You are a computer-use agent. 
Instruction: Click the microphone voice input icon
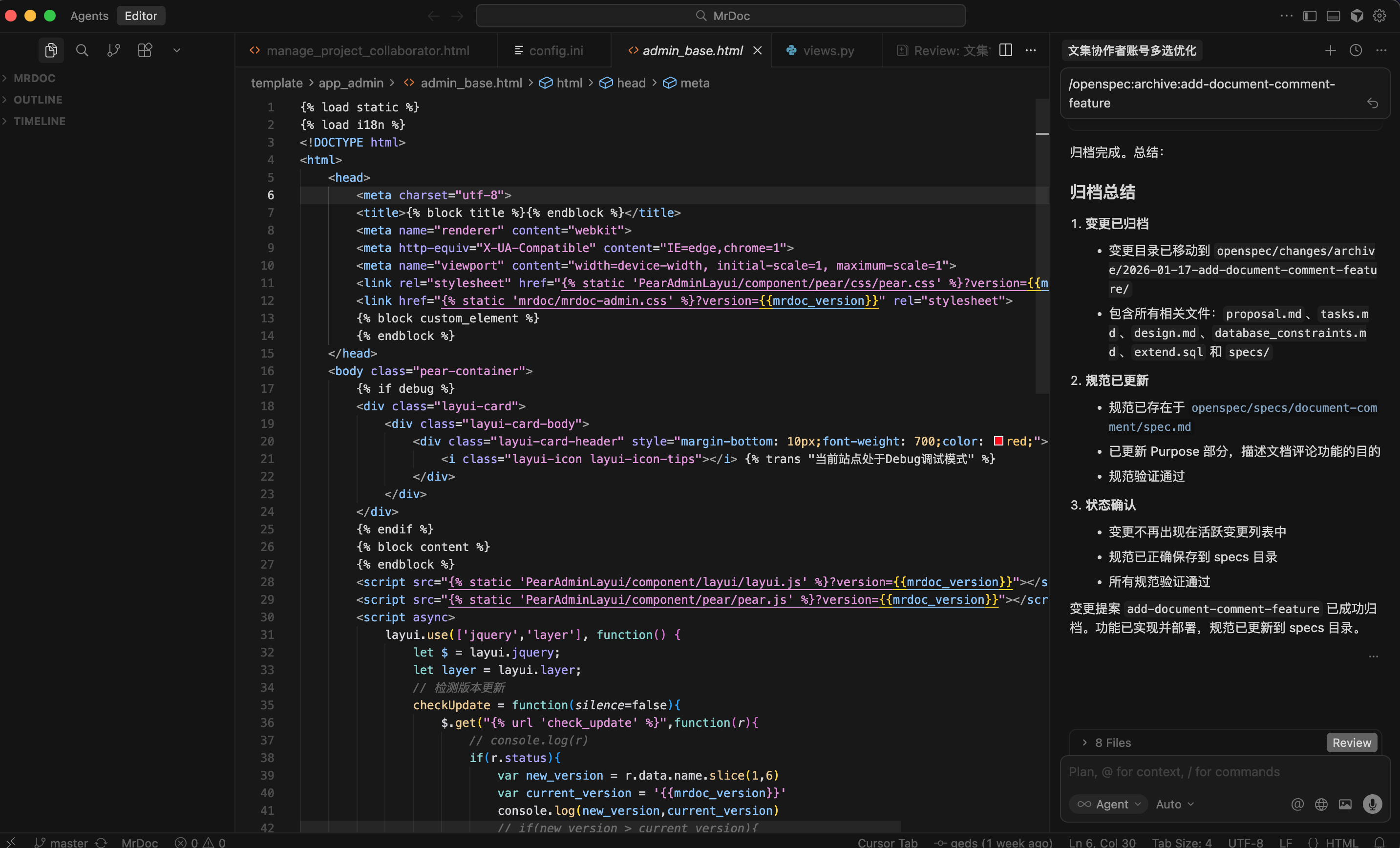coord(1372,804)
